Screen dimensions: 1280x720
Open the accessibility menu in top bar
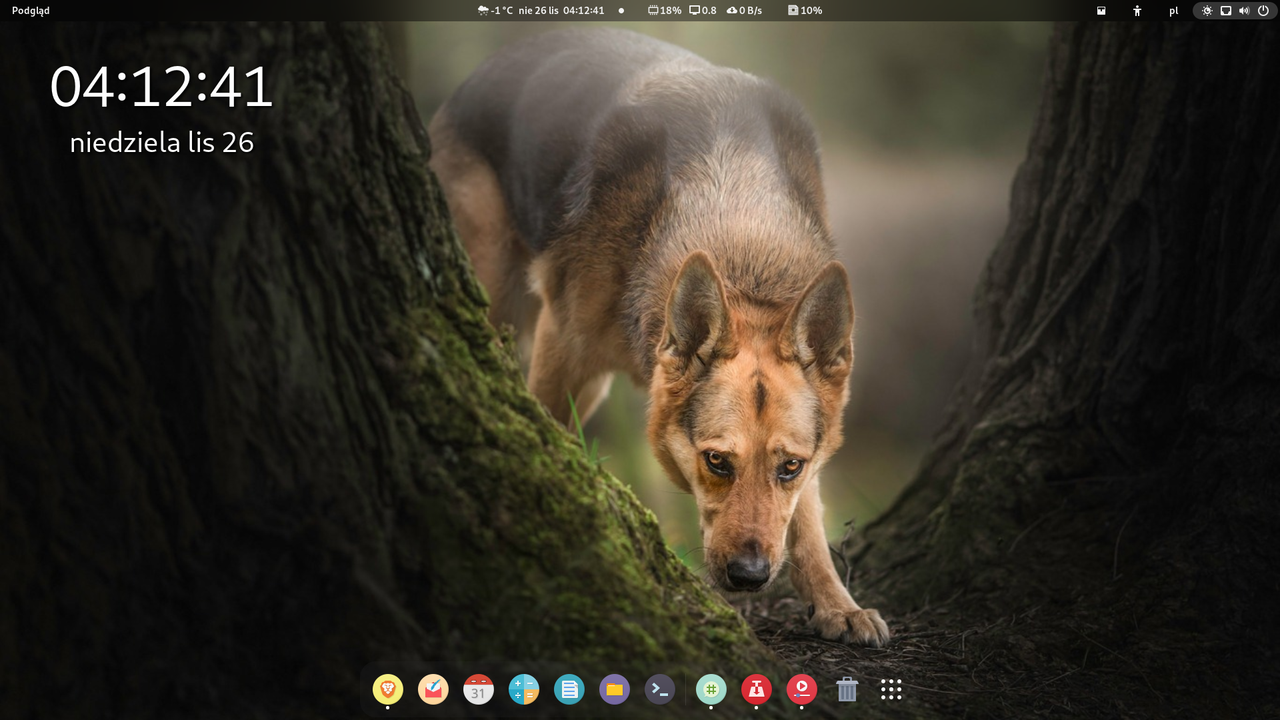coord(1137,10)
